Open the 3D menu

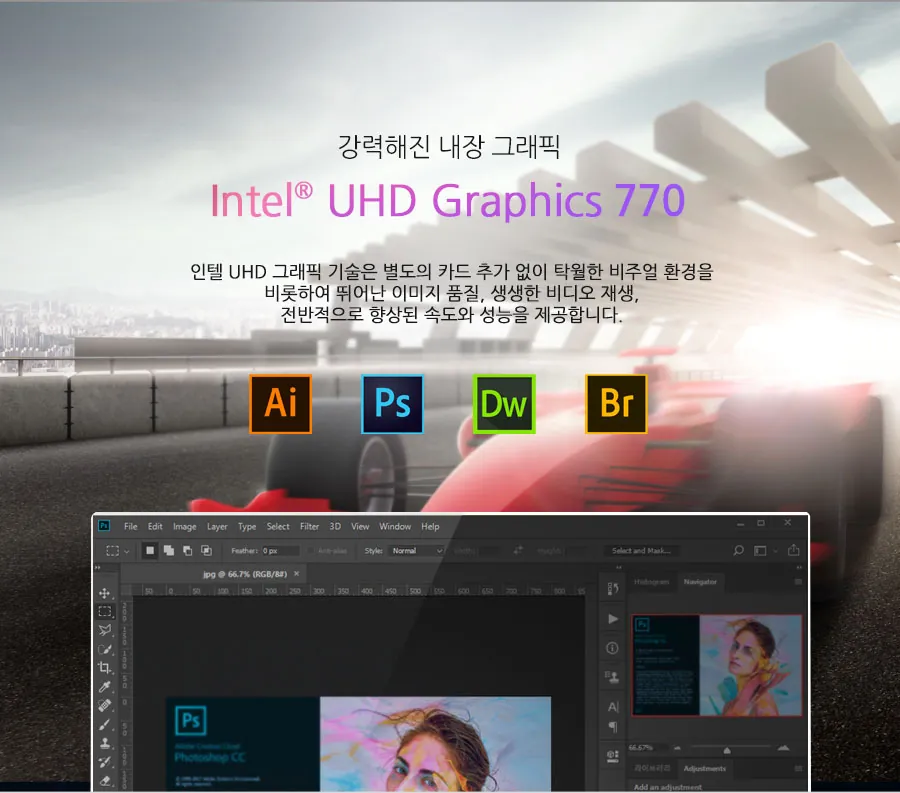[335, 526]
